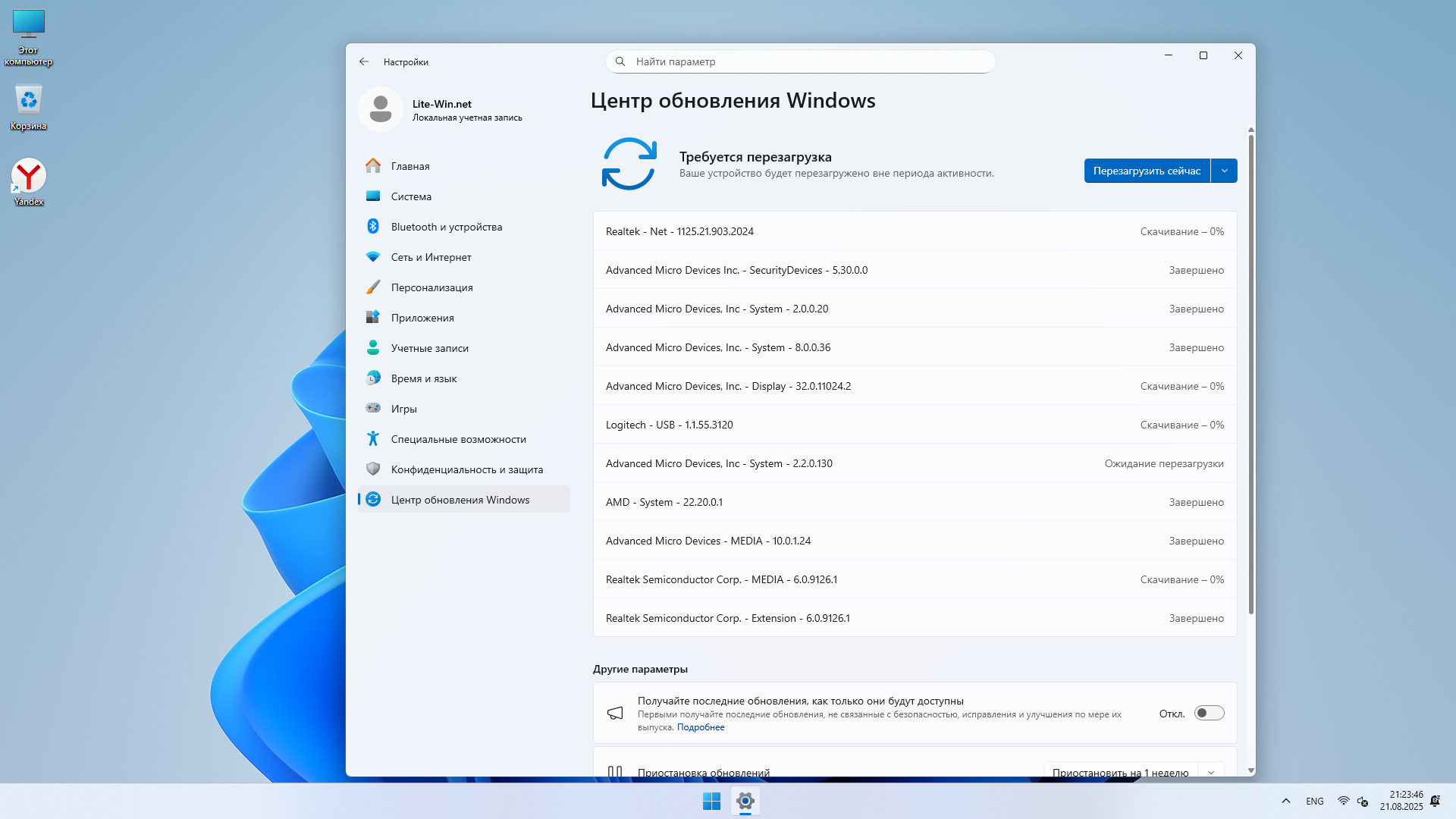Click the Bluetooth icon in sidebar
This screenshot has width=1456, height=819.
click(x=373, y=226)
